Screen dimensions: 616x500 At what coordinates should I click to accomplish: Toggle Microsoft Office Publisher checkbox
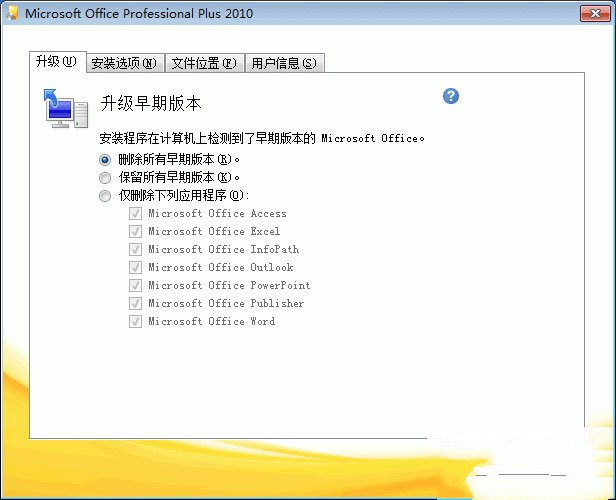135,303
